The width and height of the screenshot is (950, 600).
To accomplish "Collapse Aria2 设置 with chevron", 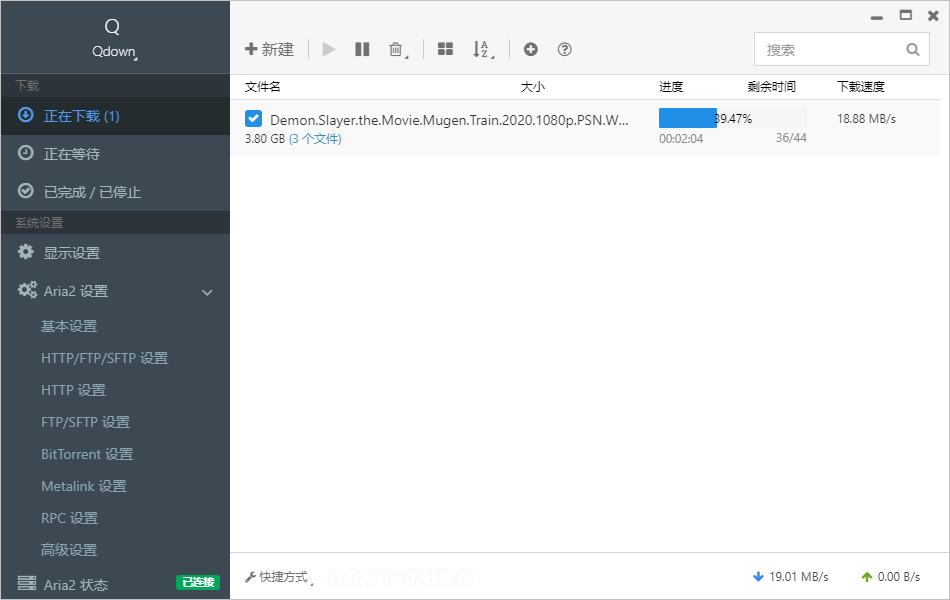I will coord(207,293).
